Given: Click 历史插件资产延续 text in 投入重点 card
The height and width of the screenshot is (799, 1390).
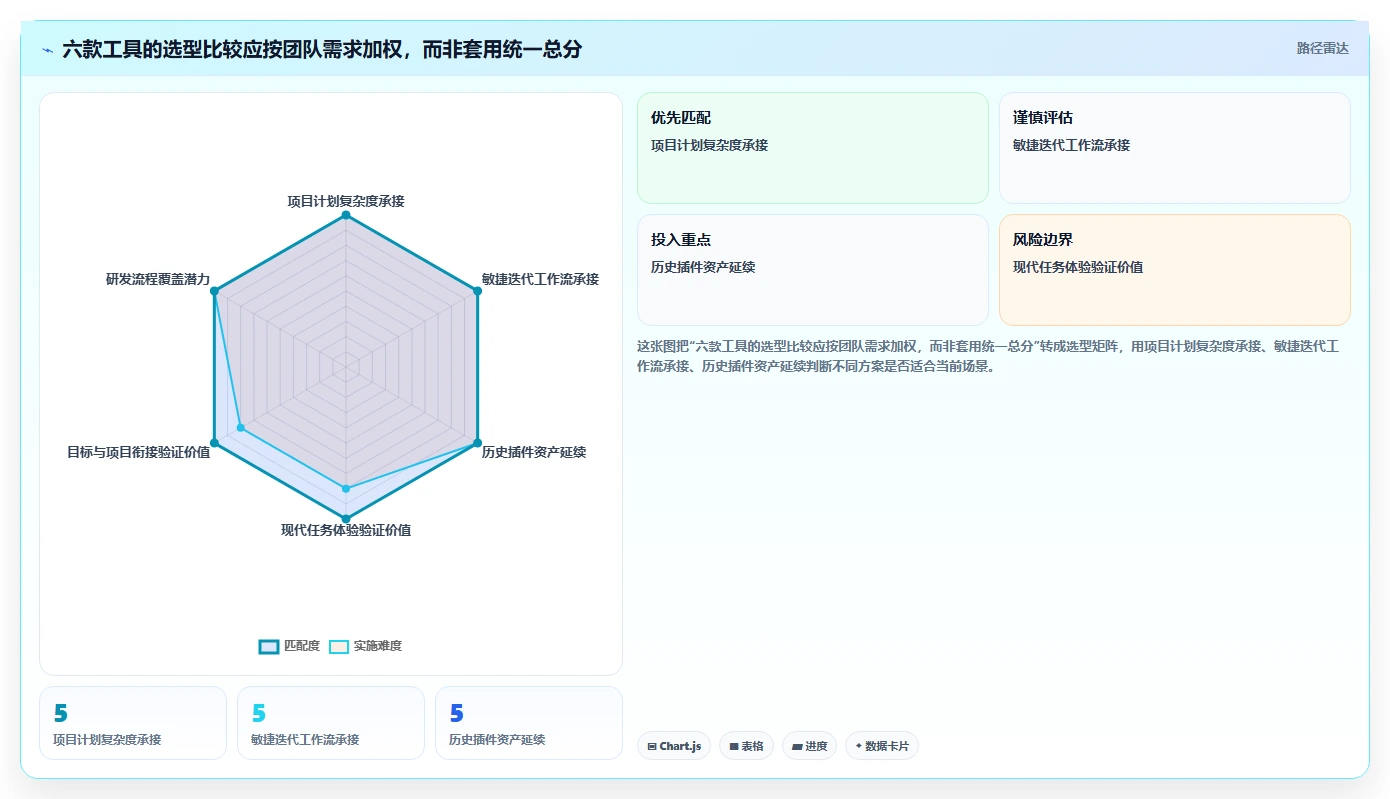Looking at the screenshot, I should [703, 267].
